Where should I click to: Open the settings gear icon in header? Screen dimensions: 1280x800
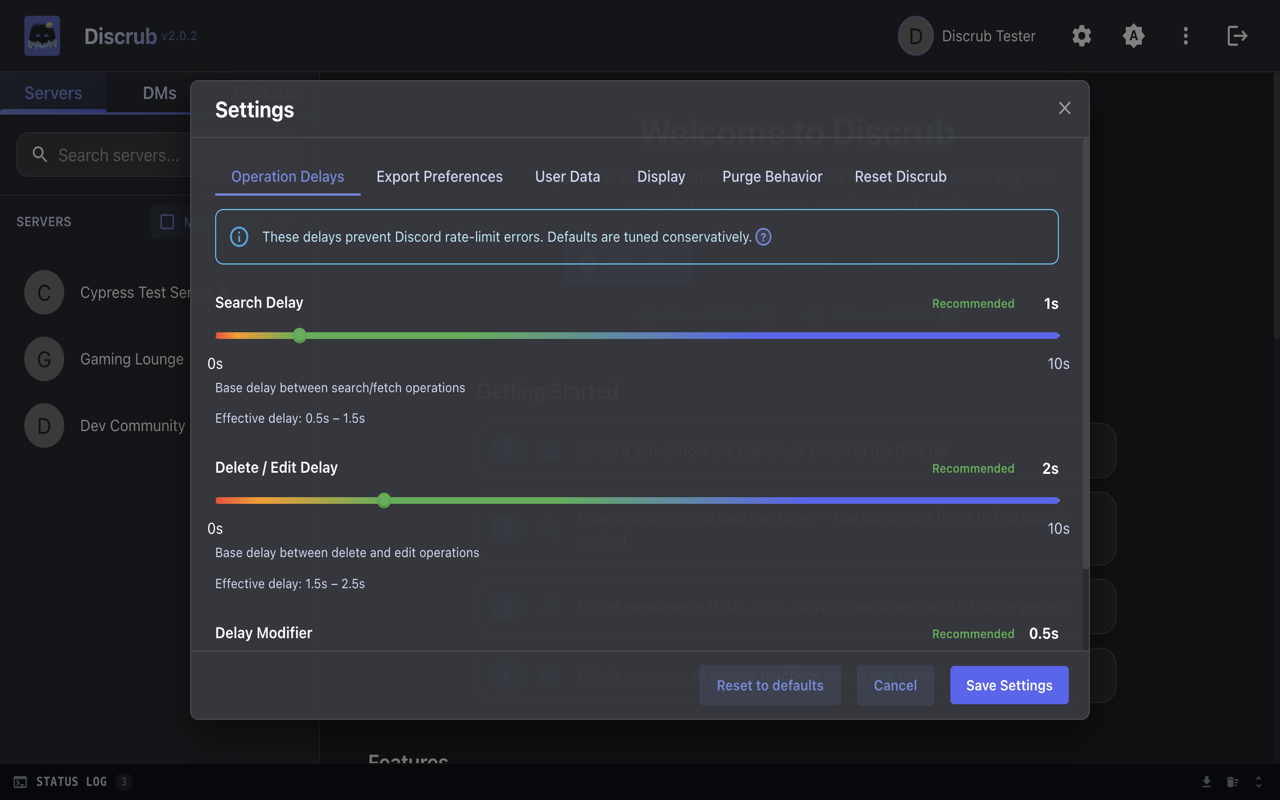click(1082, 36)
